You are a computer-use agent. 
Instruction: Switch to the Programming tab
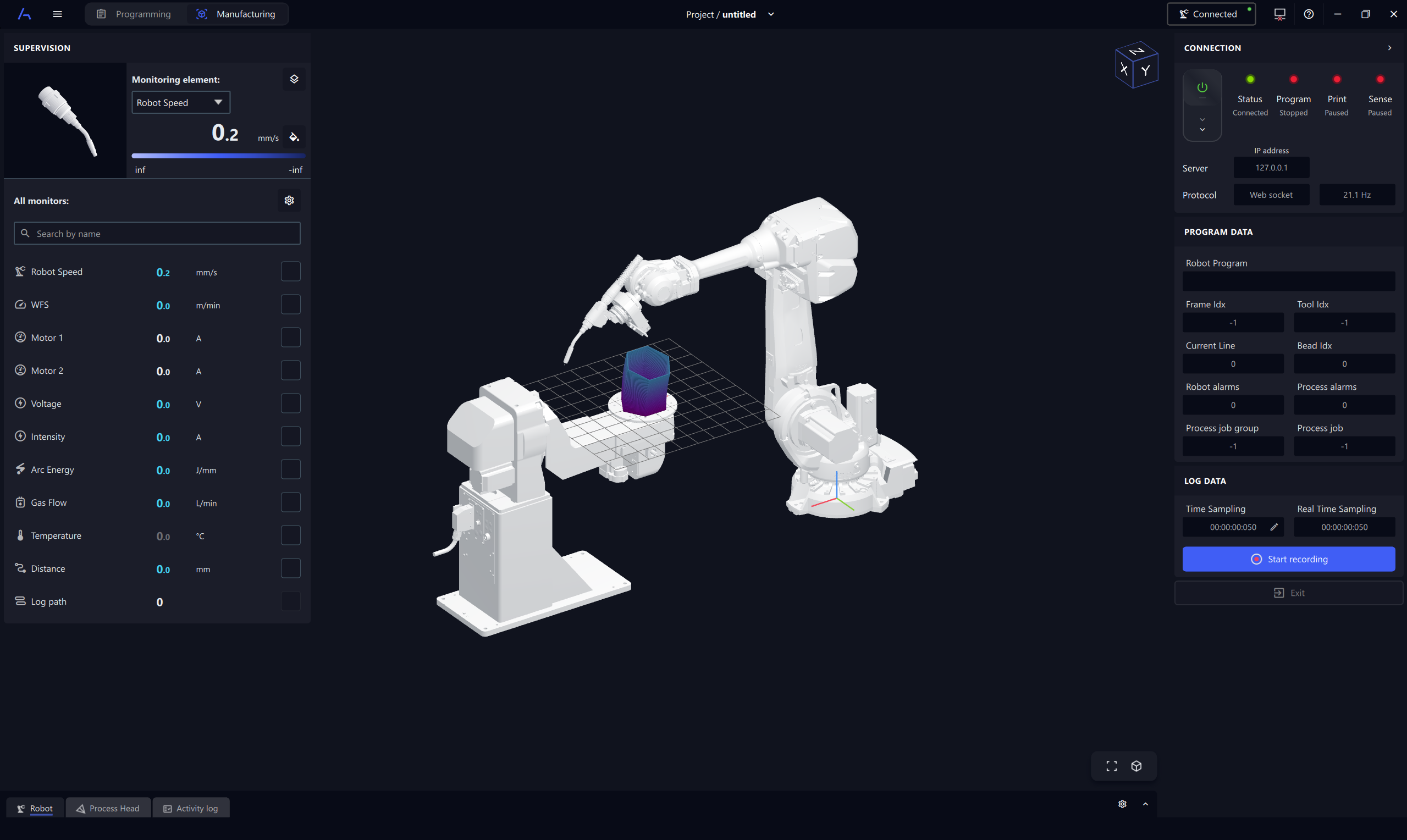[x=135, y=14]
